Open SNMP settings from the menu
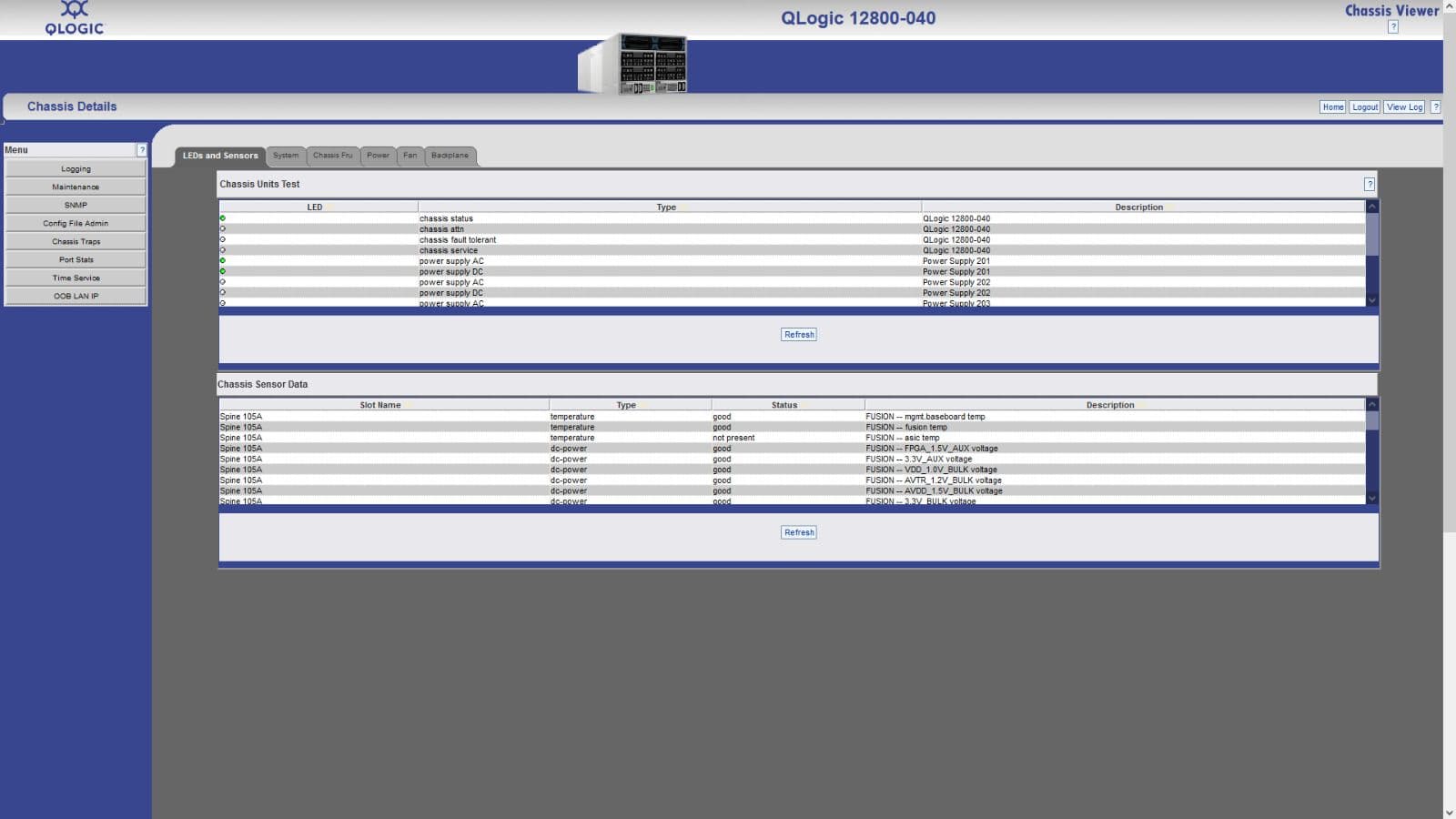Screen dimensions: 1456x819 [x=76, y=205]
